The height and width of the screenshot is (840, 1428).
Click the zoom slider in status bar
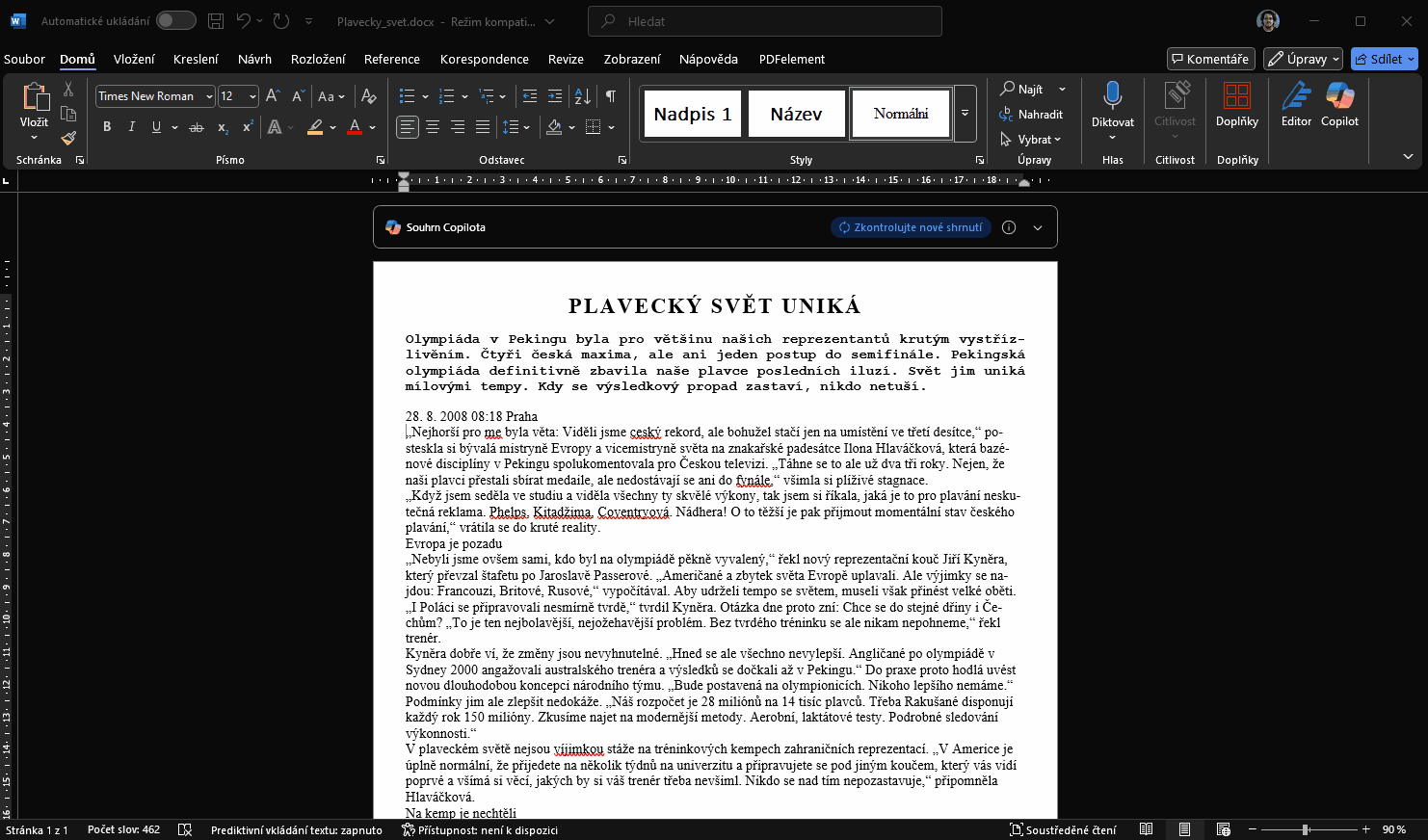(x=1306, y=829)
